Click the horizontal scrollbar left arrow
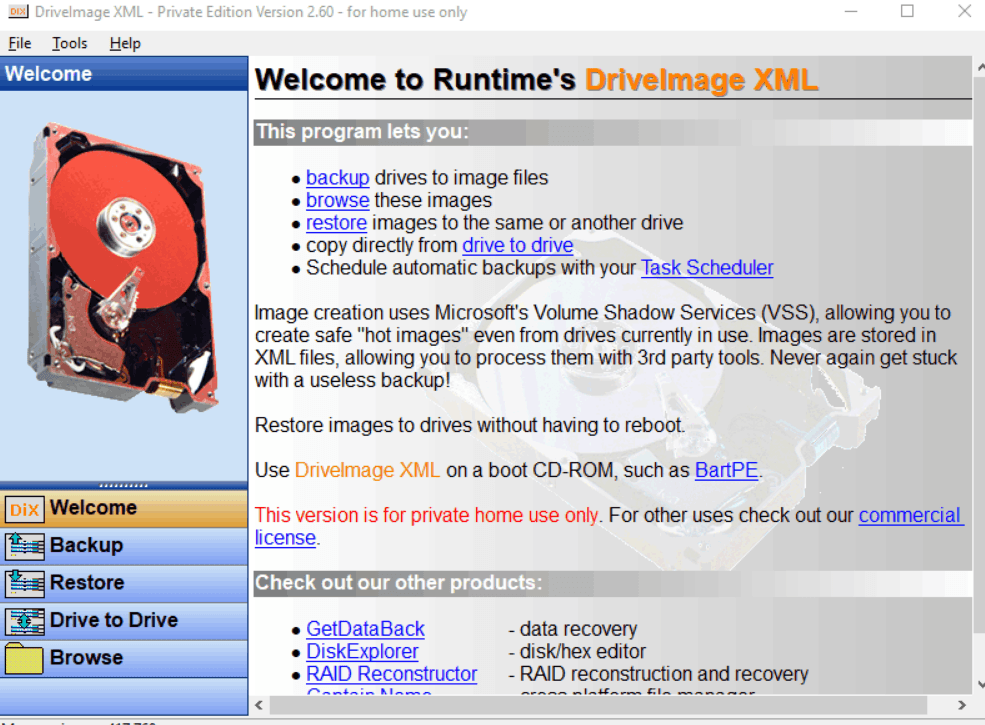Image resolution: width=985 pixels, height=725 pixels. [259, 705]
